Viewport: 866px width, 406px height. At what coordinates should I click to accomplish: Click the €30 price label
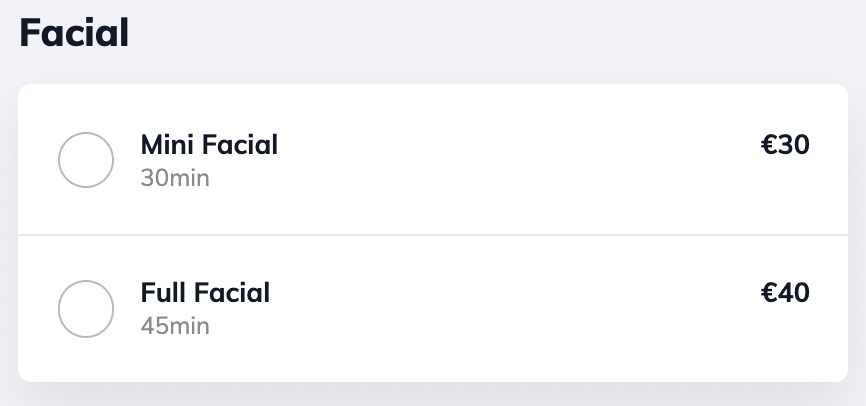[x=785, y=145]
